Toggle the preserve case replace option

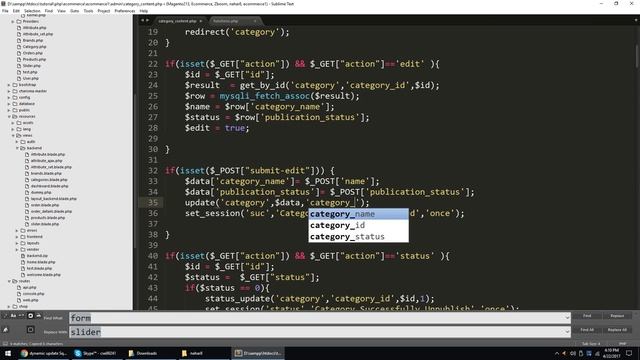[5, 330]
